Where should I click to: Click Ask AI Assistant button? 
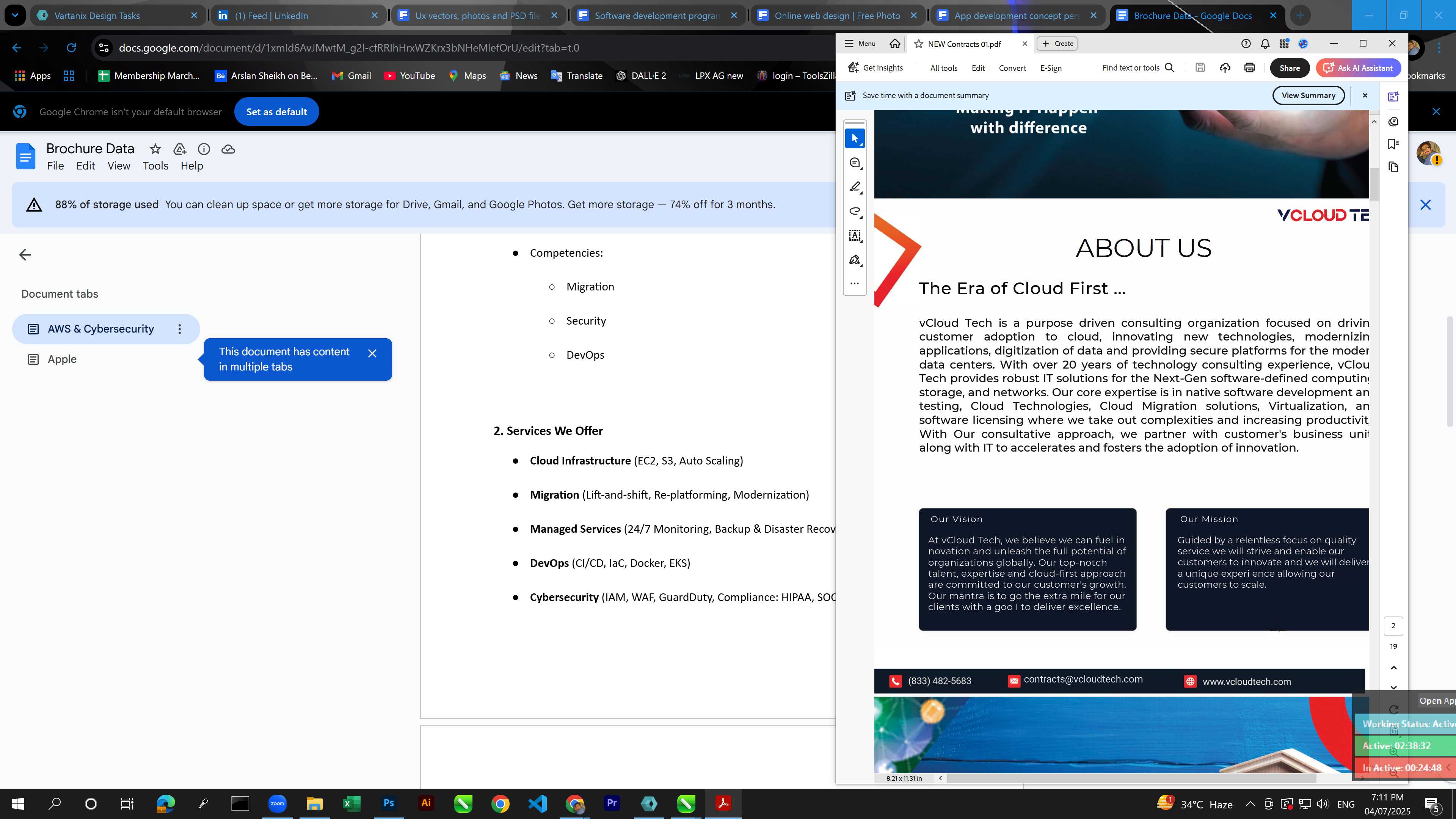[1358, 68]
